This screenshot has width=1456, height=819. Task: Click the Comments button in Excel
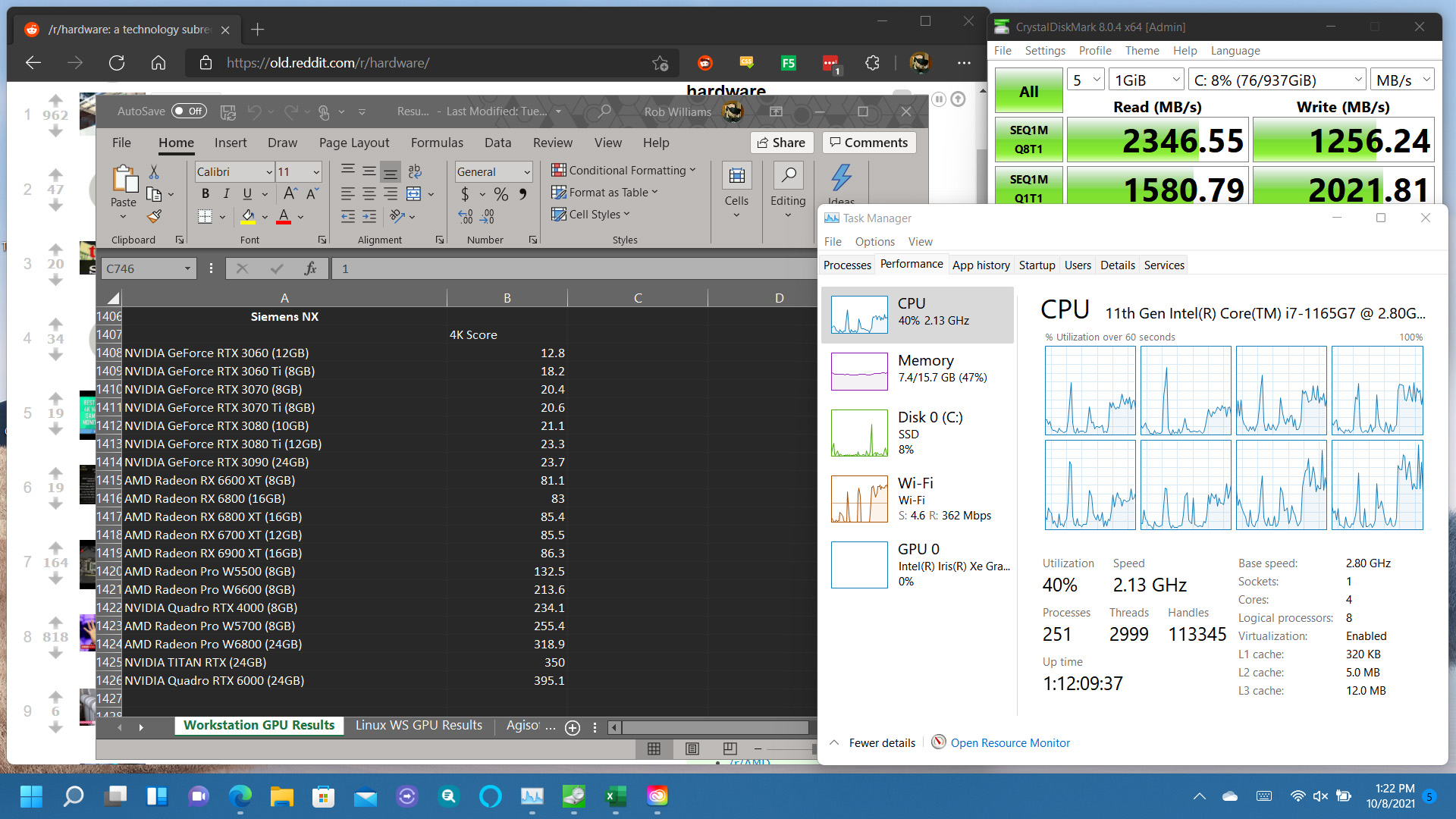click(x=869, y=143)
